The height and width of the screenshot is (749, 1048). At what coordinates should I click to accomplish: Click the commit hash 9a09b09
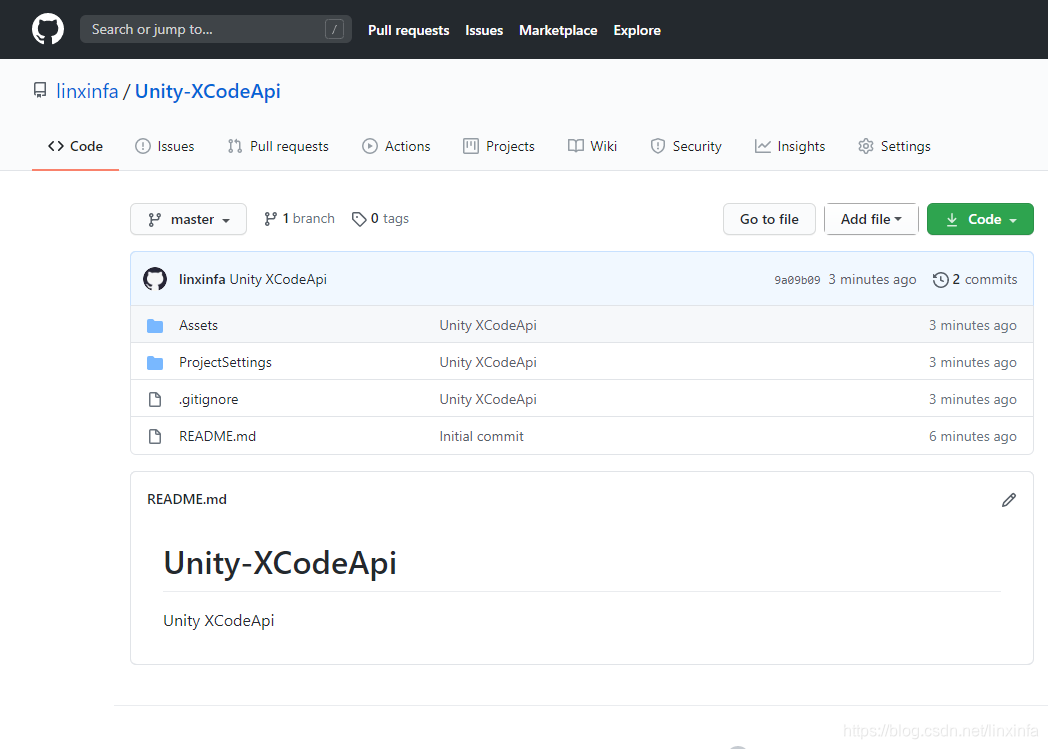pyautogui.click(x=796, y=280)
